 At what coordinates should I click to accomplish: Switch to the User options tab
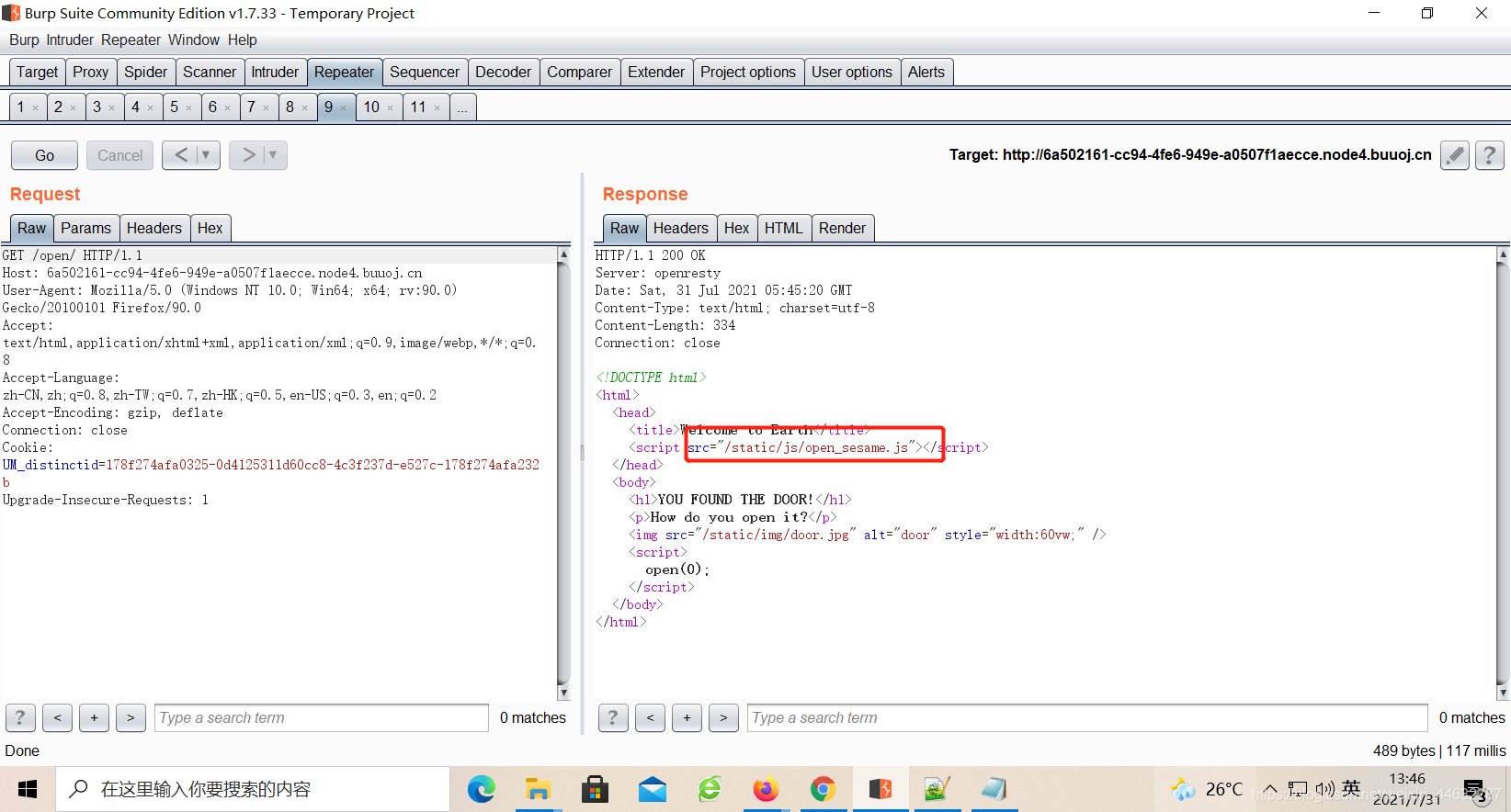pos(851,72)
